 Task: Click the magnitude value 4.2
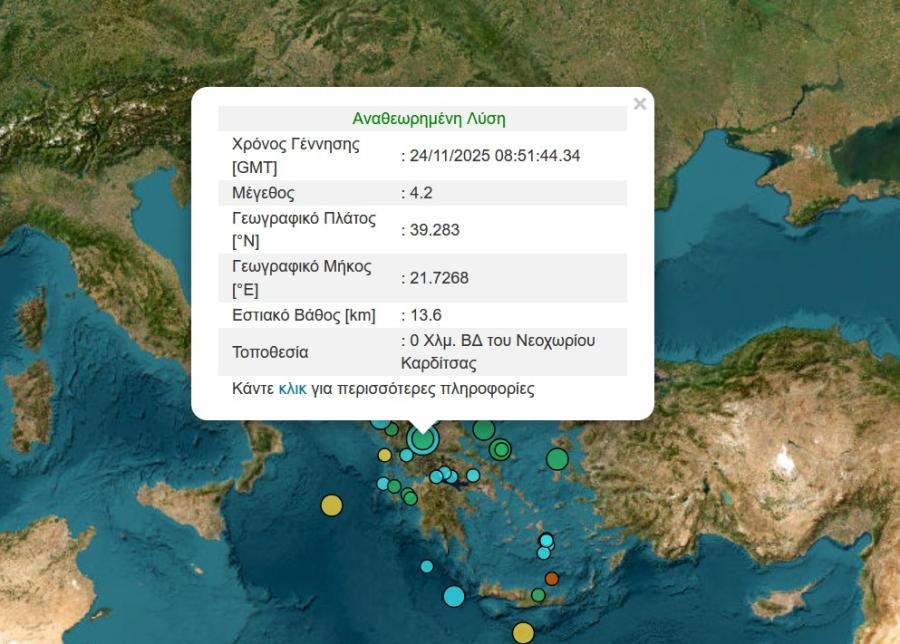[421, 193]
